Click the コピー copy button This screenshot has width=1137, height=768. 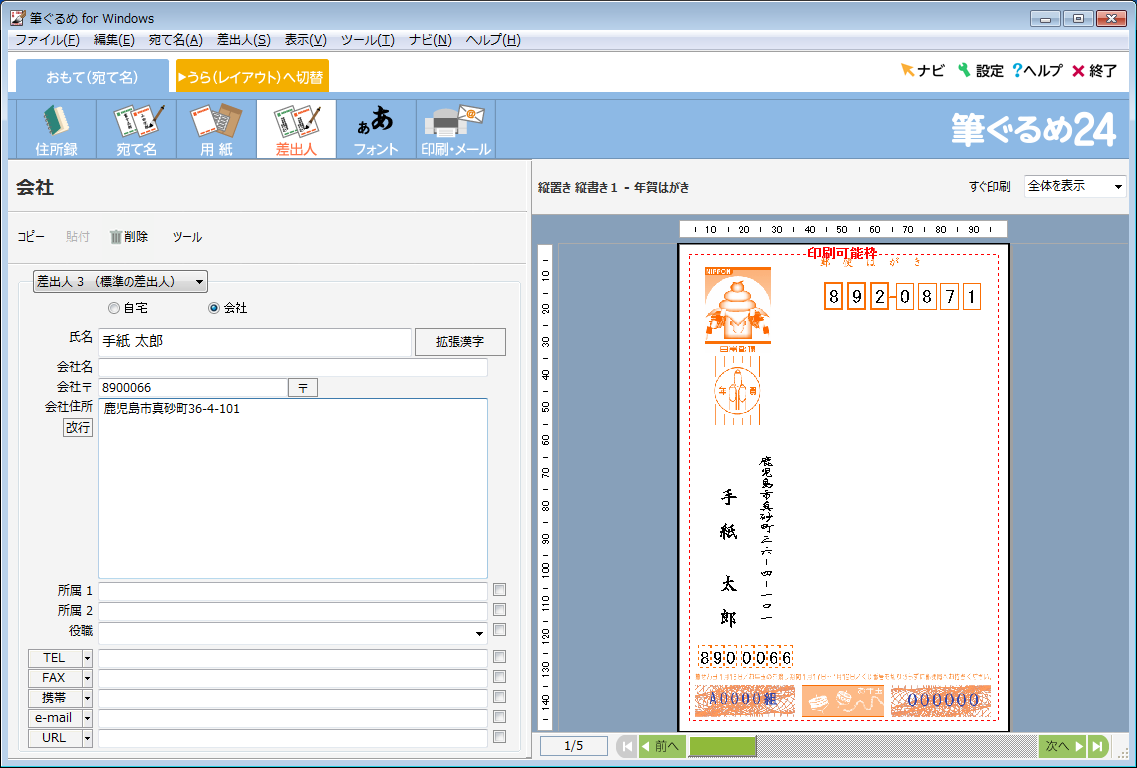coord(30,236)
